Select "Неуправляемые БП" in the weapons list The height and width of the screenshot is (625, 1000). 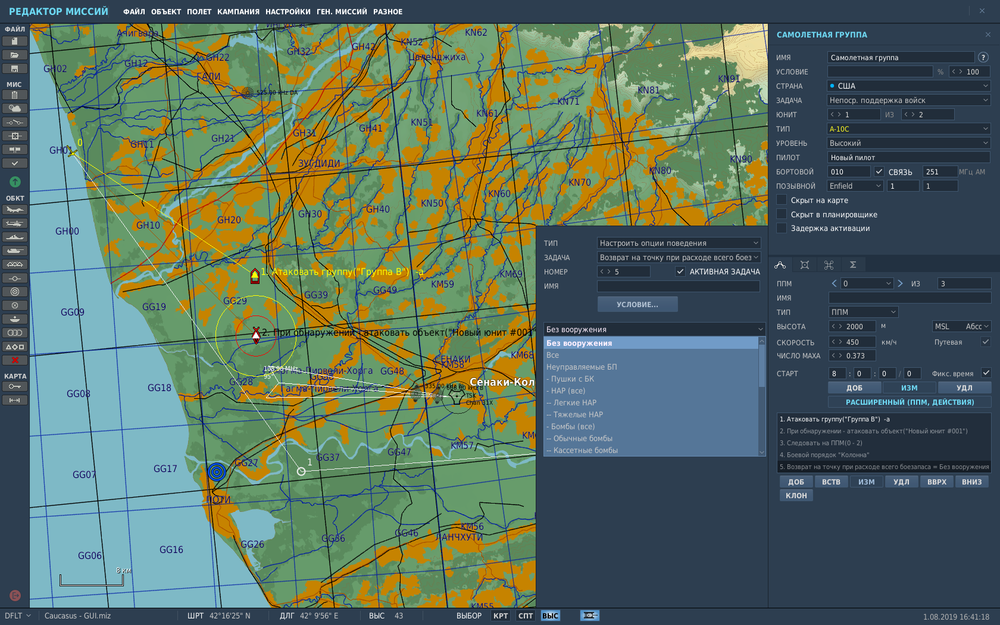point(582,367)
